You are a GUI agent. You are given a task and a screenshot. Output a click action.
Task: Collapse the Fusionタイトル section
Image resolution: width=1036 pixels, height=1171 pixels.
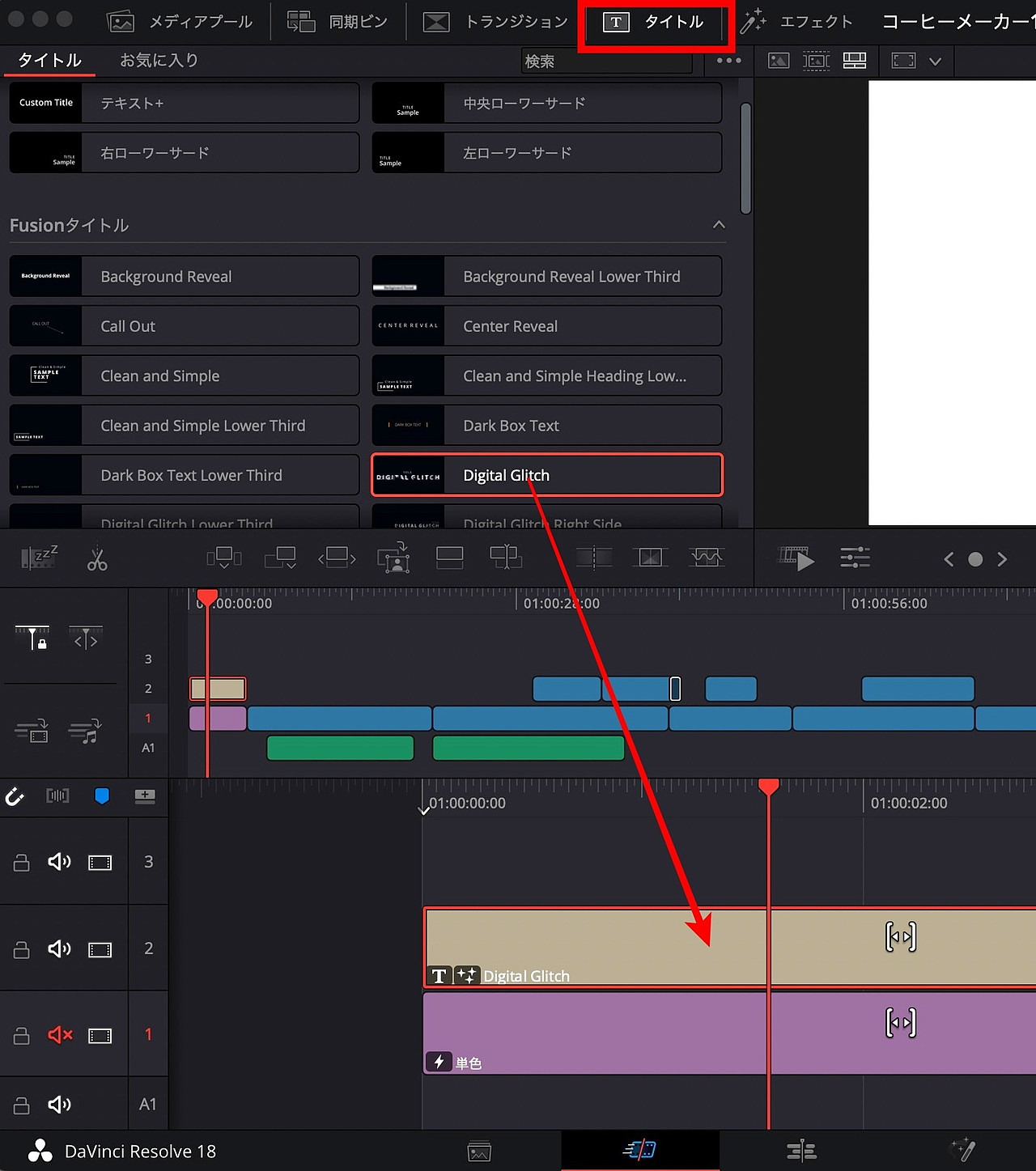coord(719,225)
